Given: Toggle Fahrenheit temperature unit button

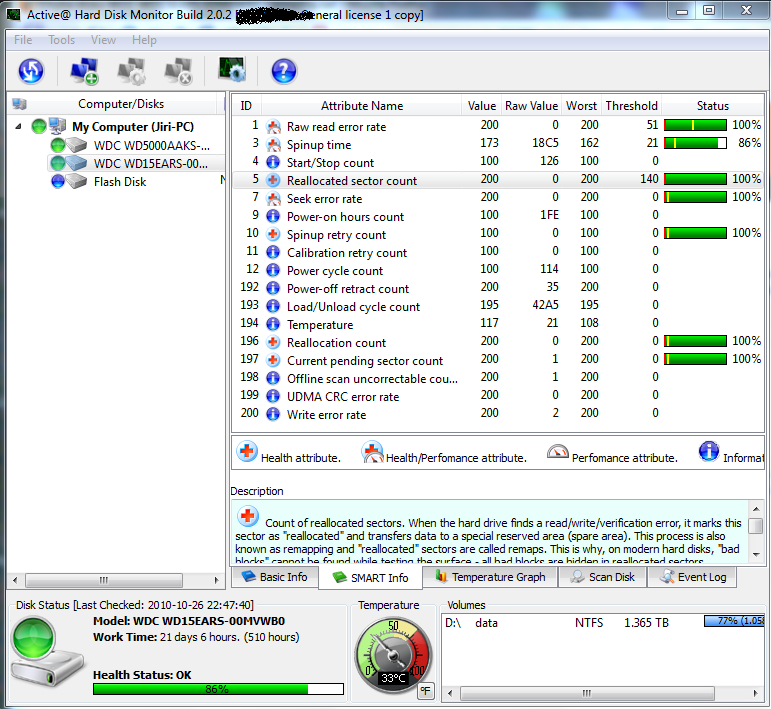Looking at the screenshot, I should pyautogui.click(x=426, y=691).
